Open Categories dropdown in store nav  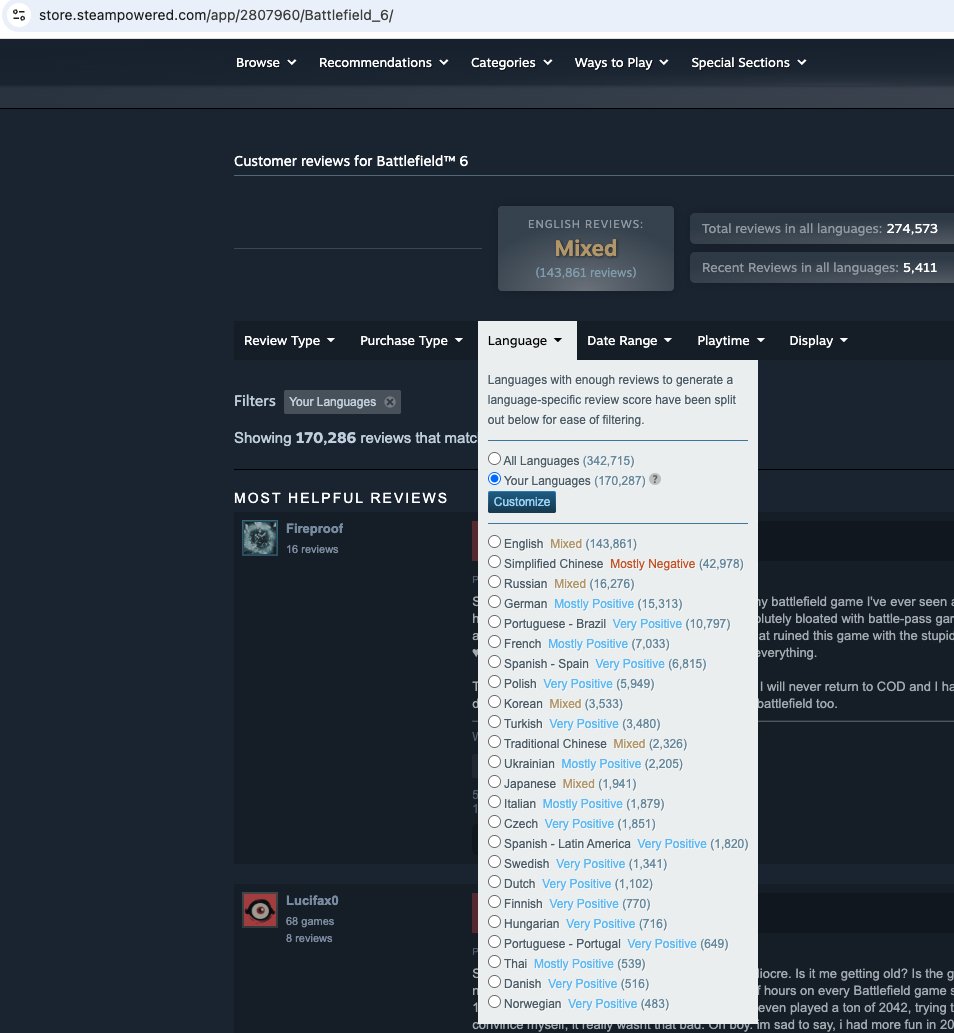point(511,63)
